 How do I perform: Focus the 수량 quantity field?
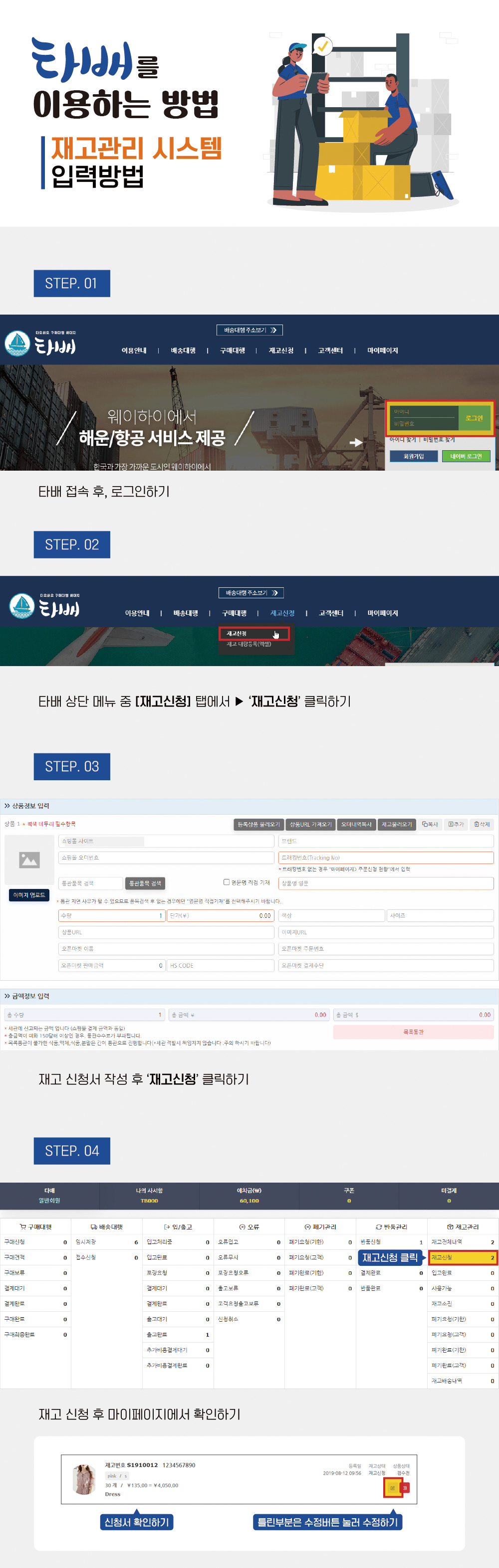112,915
